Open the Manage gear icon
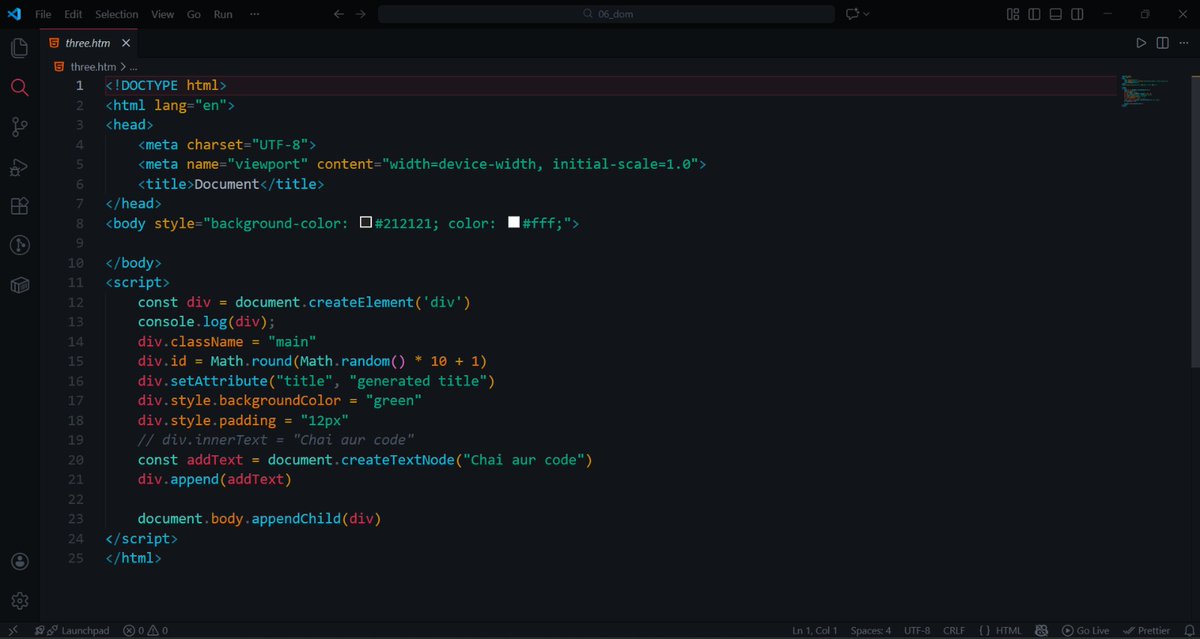Screen dimensions: 1200x639 (x=19, y=601)
